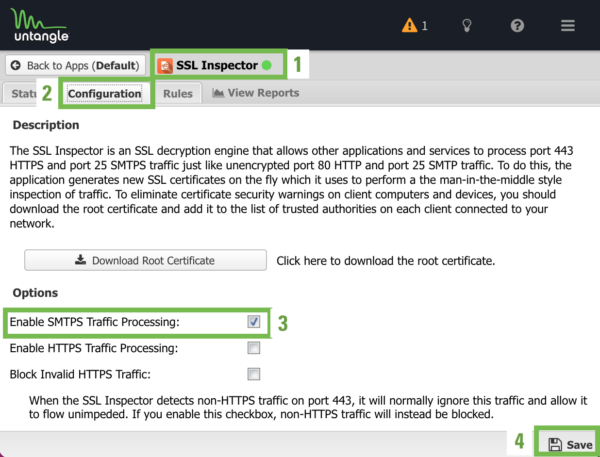Screen dimensions: 600x457
Task: Switch to the Rules tab
Action: pyautogui.click(x=178, y=93)
